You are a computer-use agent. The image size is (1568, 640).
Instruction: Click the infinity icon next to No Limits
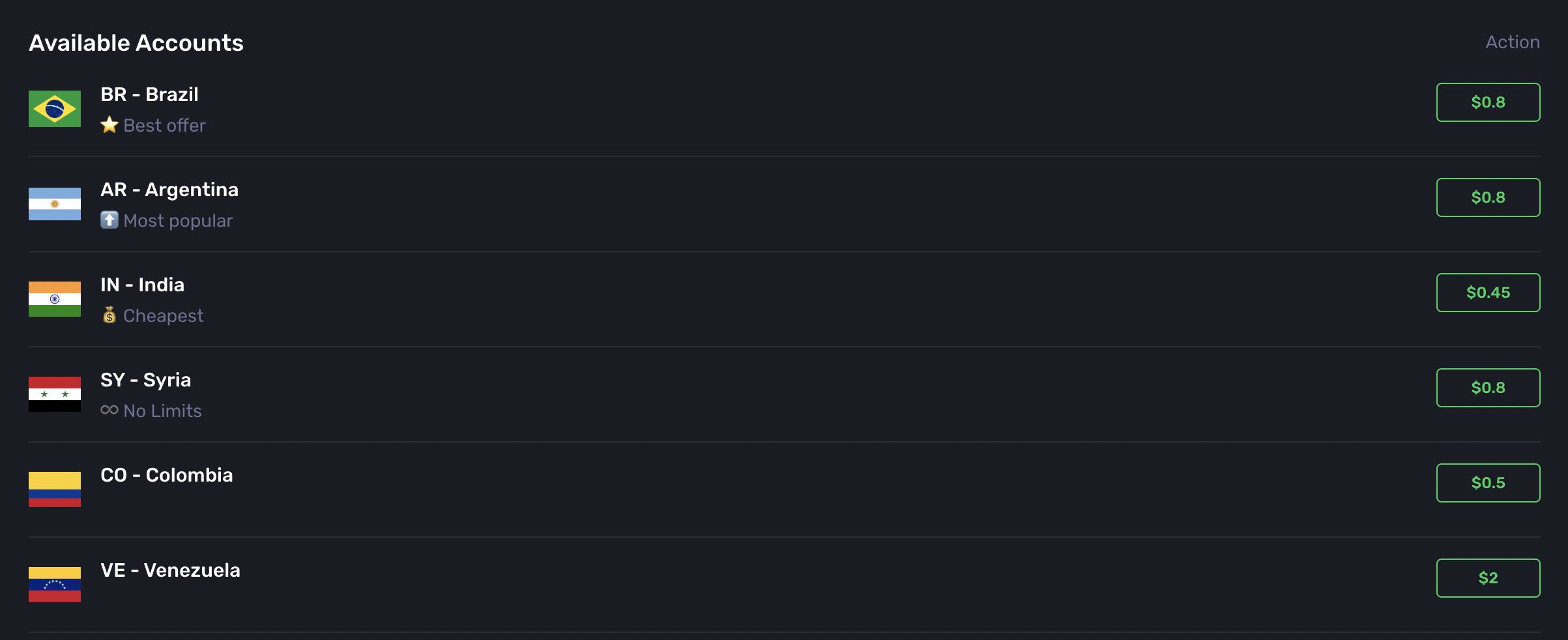click(x=109, y=411)
